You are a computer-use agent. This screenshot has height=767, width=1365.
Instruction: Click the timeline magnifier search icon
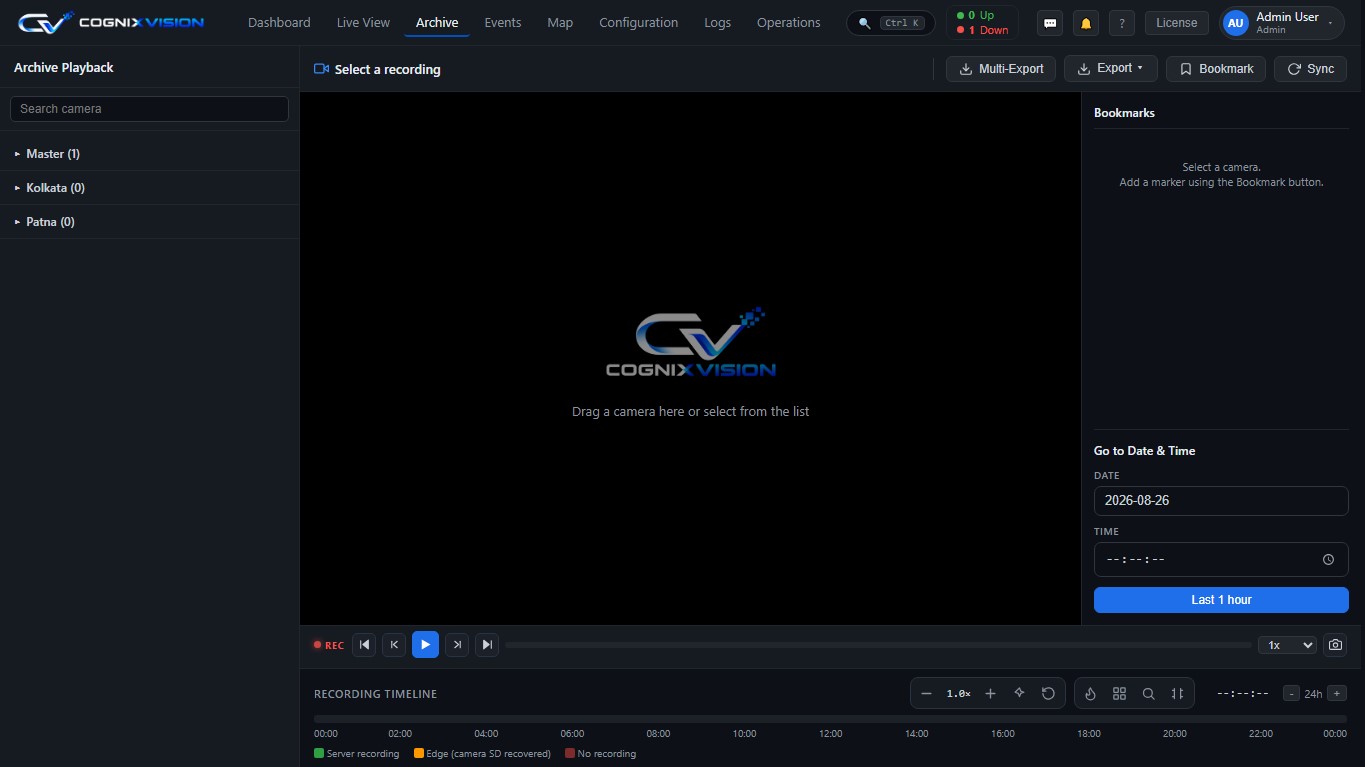coord(1149,693)
